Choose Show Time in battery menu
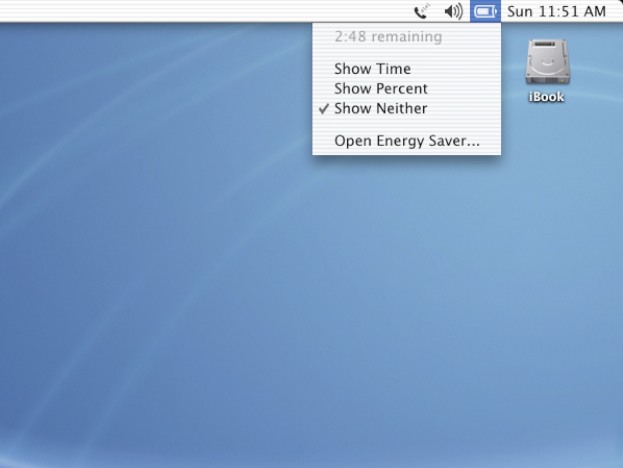 click(x=406, y=69)
